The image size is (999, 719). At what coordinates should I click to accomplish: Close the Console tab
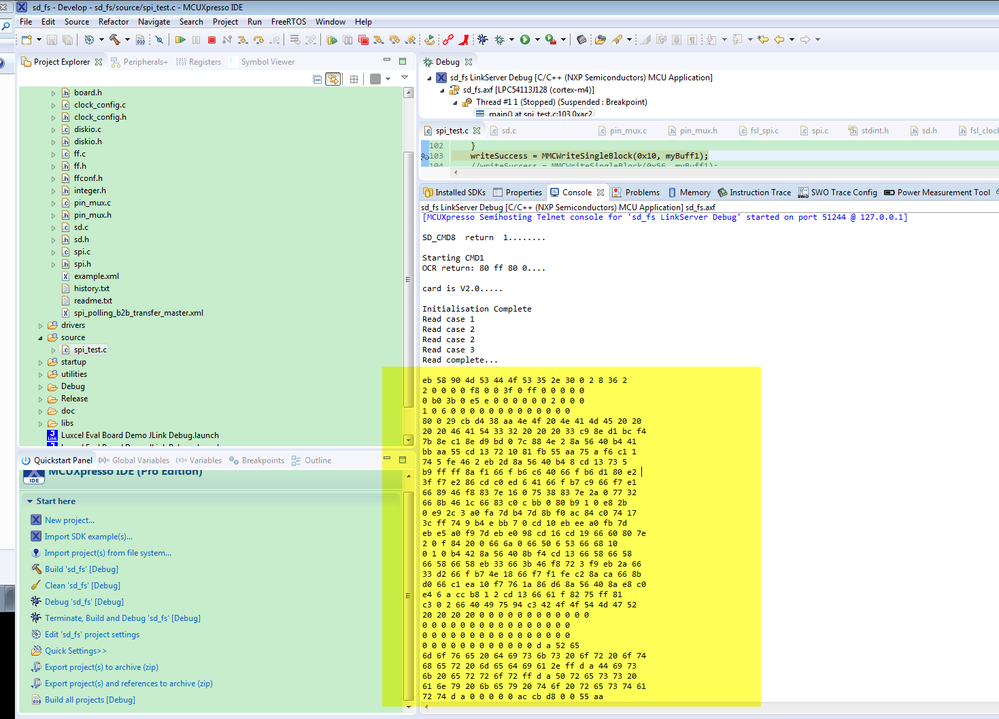point(600,192)
